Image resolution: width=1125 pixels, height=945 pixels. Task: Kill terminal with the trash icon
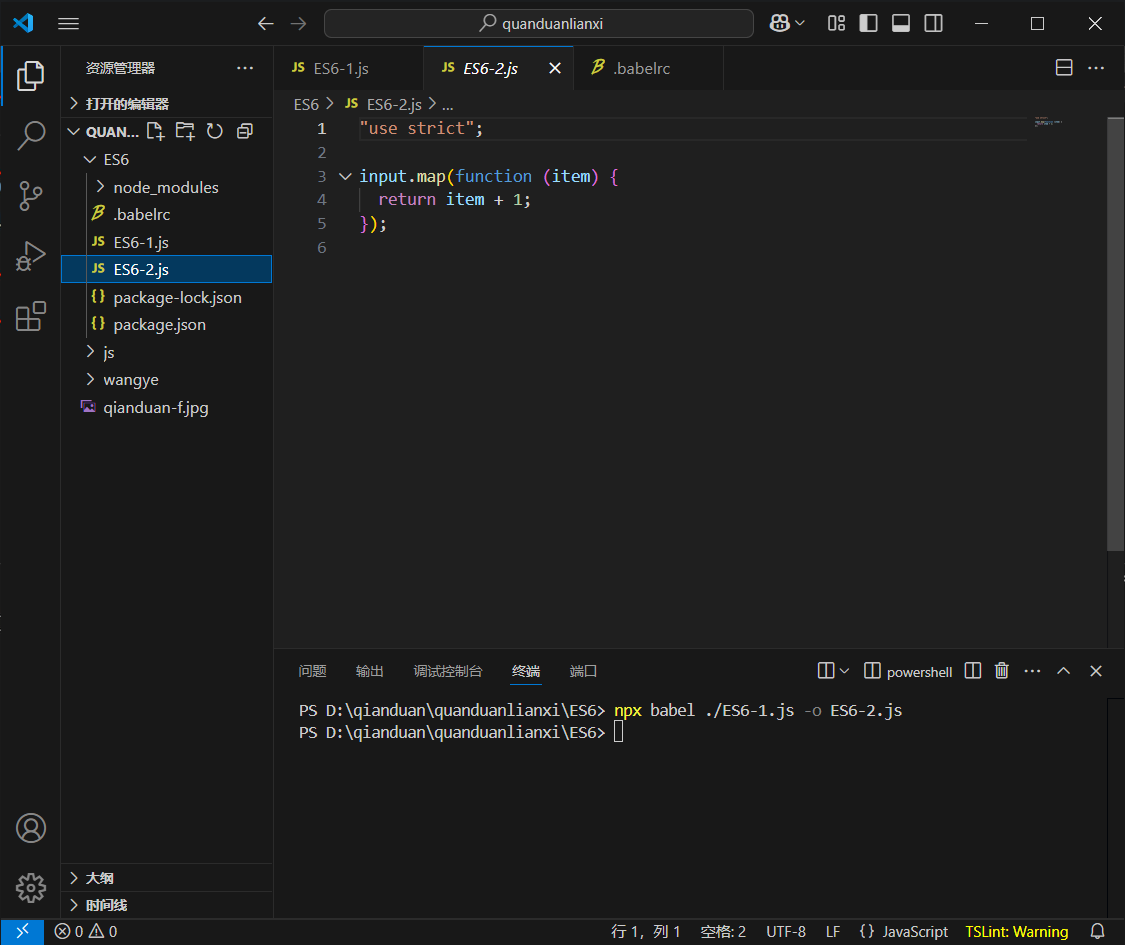[x=1002, y=671]
